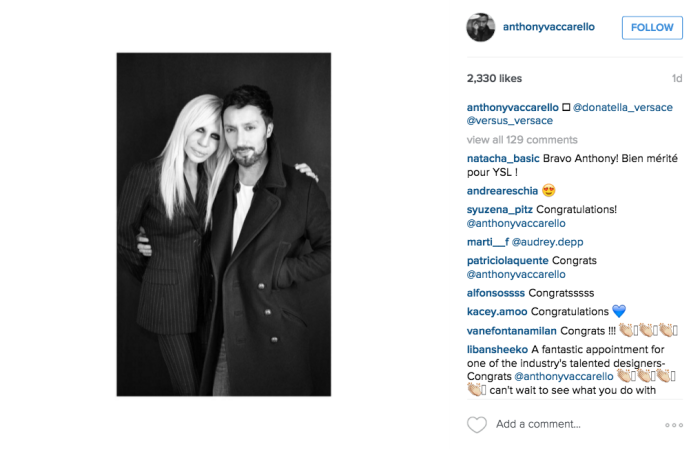Visit libansheeko commenter profile
Screen dimensions: 700x449
coord(497,349)
